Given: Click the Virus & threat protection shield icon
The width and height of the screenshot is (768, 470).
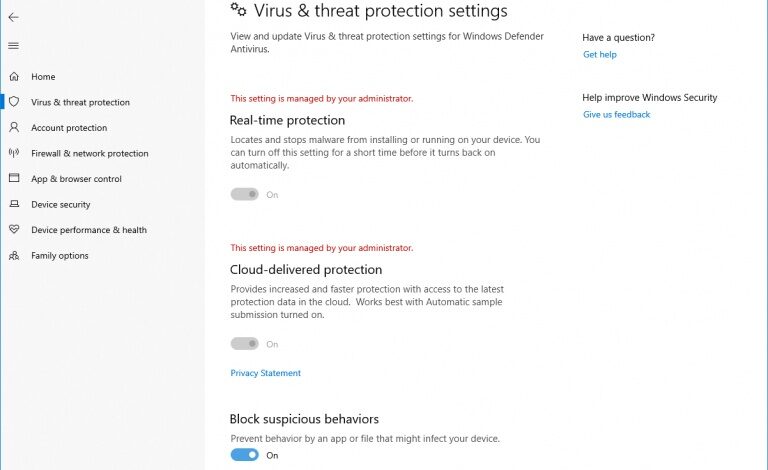Looking at the screenshot, I should coord(14,102).
